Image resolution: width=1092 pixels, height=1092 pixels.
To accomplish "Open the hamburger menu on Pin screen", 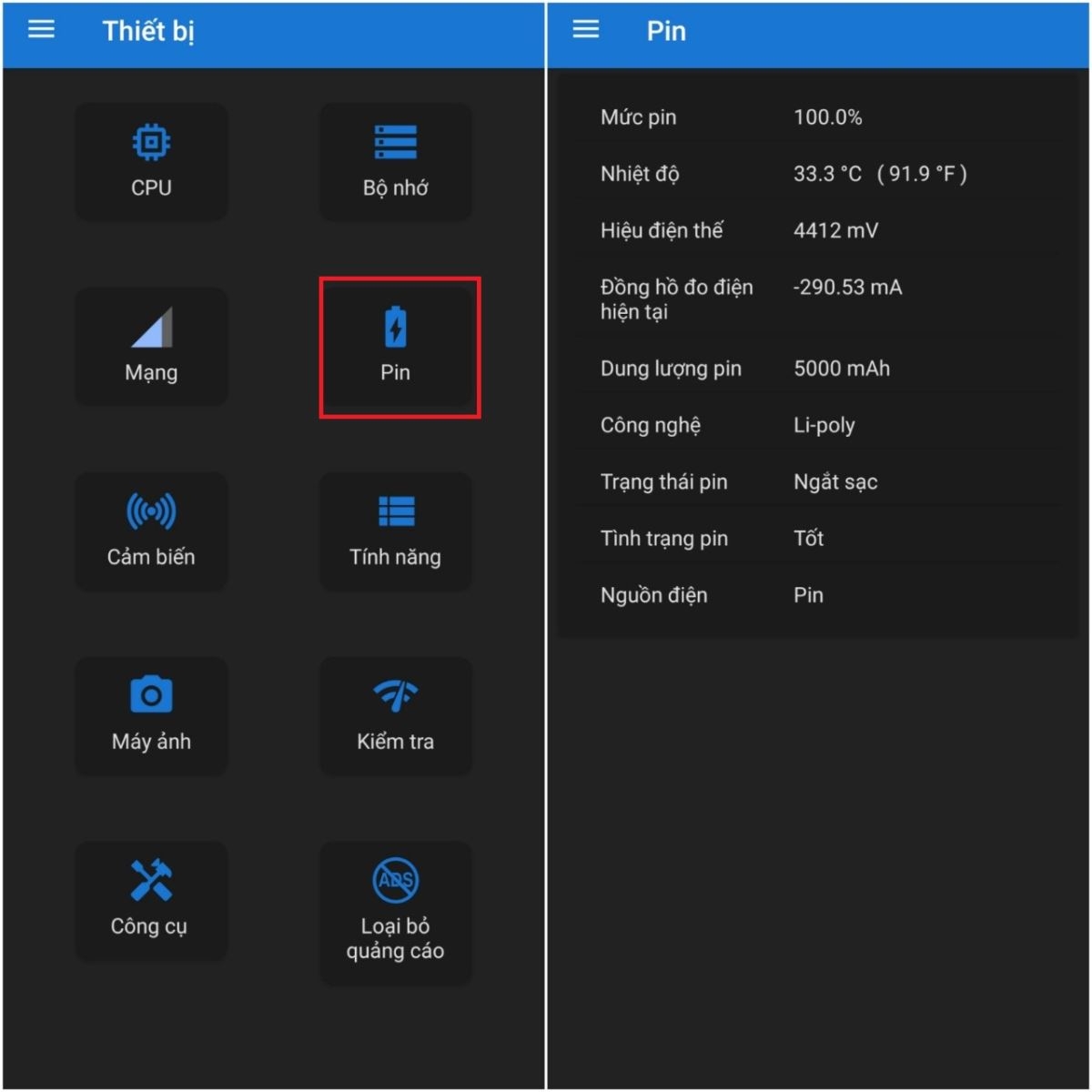I will (586, 30).
